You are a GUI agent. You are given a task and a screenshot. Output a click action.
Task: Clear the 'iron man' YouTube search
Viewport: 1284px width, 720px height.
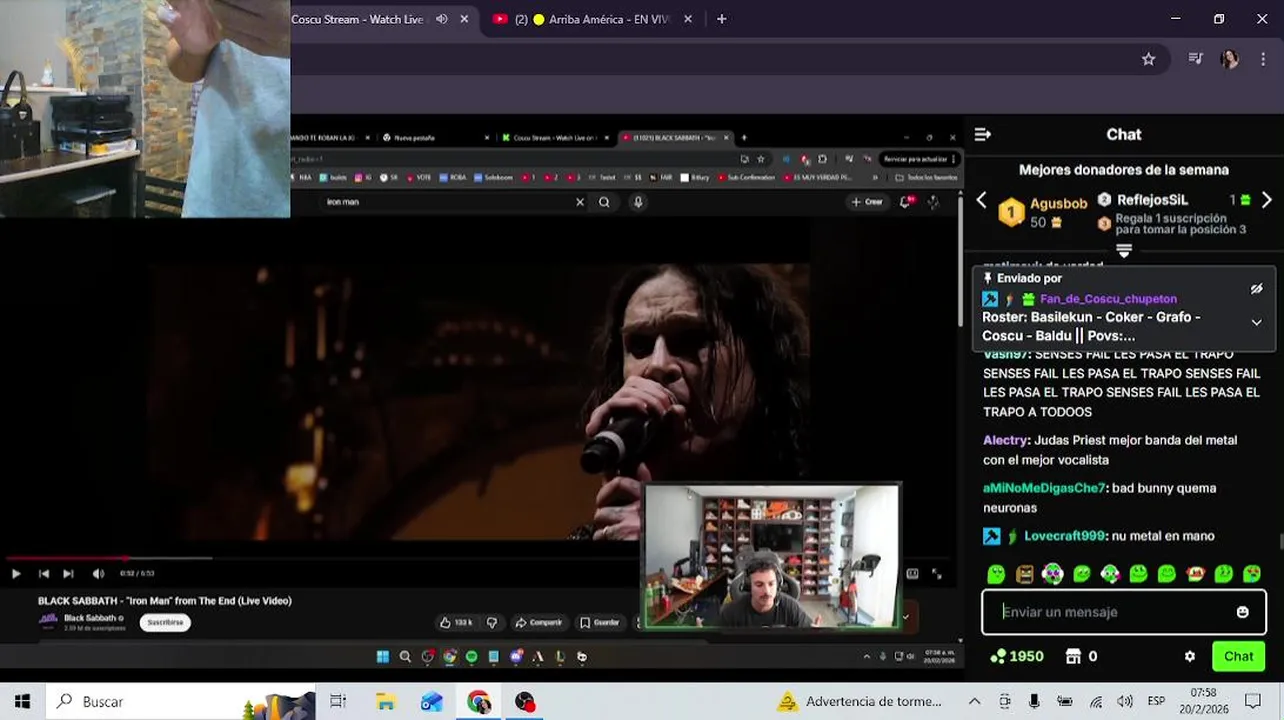pos(579,202)
